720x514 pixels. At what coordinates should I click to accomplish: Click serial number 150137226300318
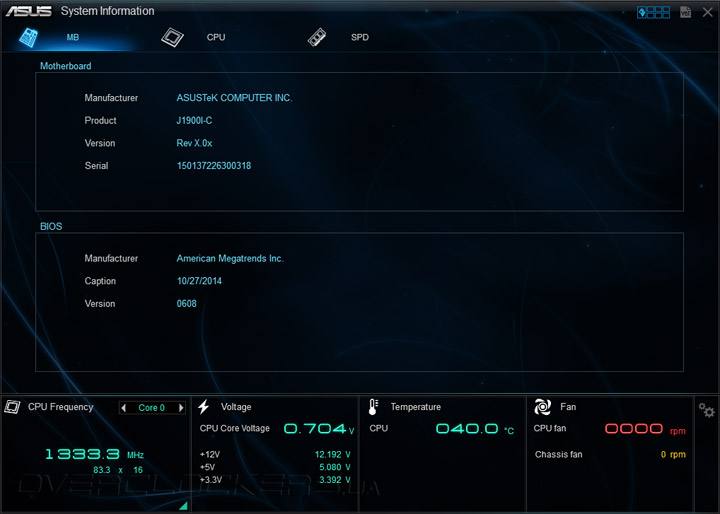[214, 165]
